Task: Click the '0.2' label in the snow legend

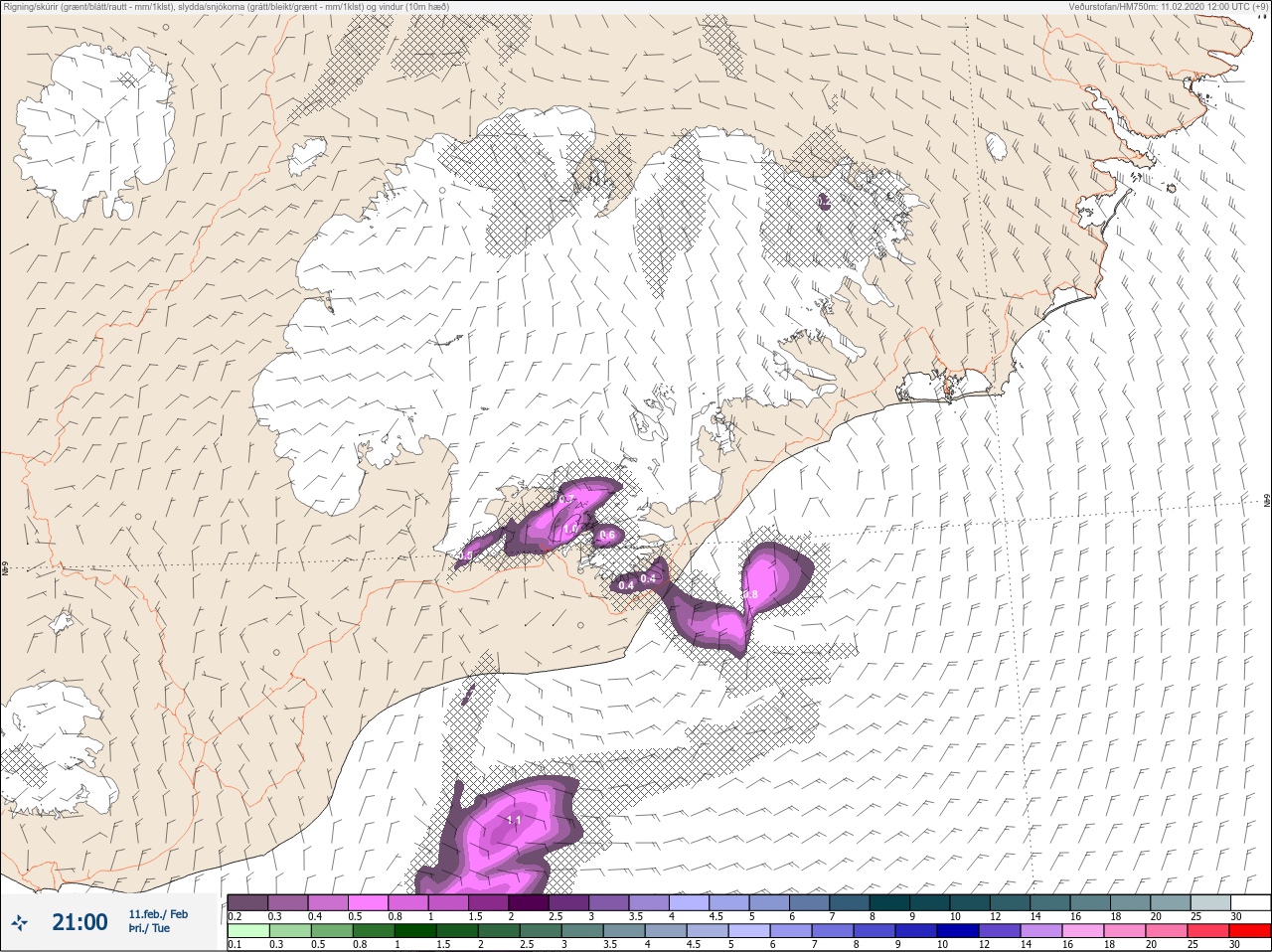Action: (x=235, y=916)
